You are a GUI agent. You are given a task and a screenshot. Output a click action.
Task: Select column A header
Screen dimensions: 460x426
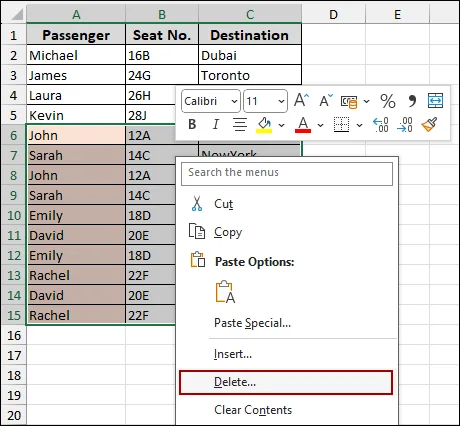coord(76,14)
